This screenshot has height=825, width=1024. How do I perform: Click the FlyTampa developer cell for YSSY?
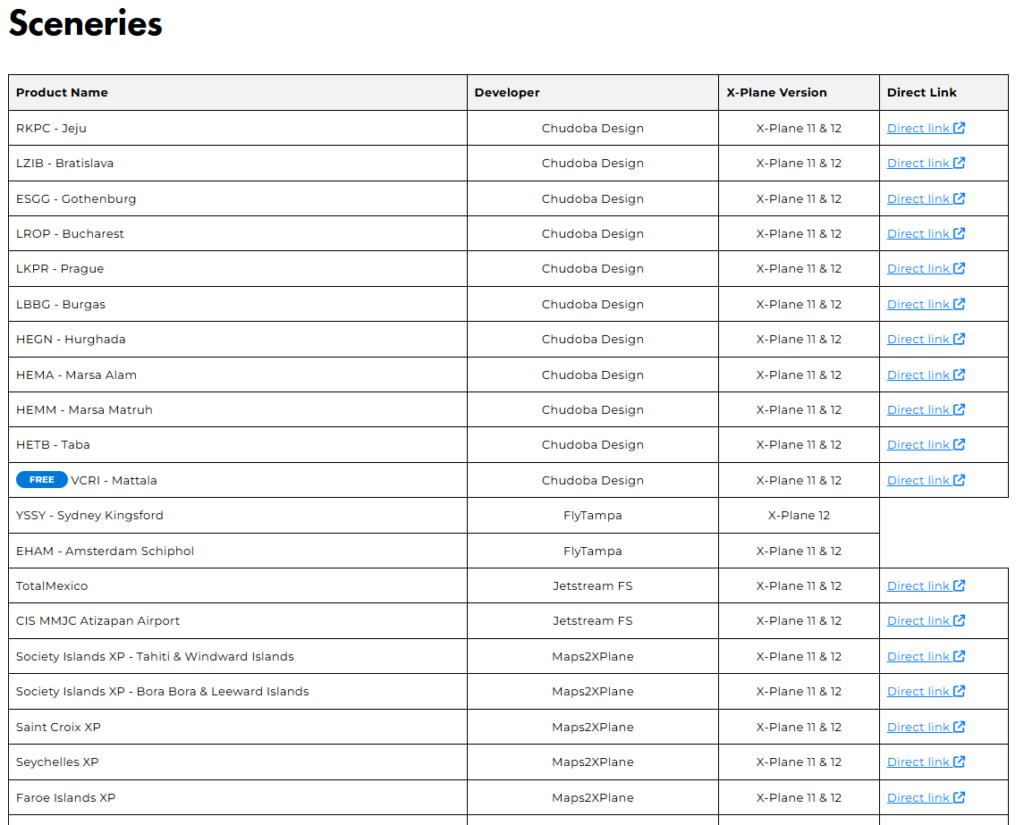592,515
